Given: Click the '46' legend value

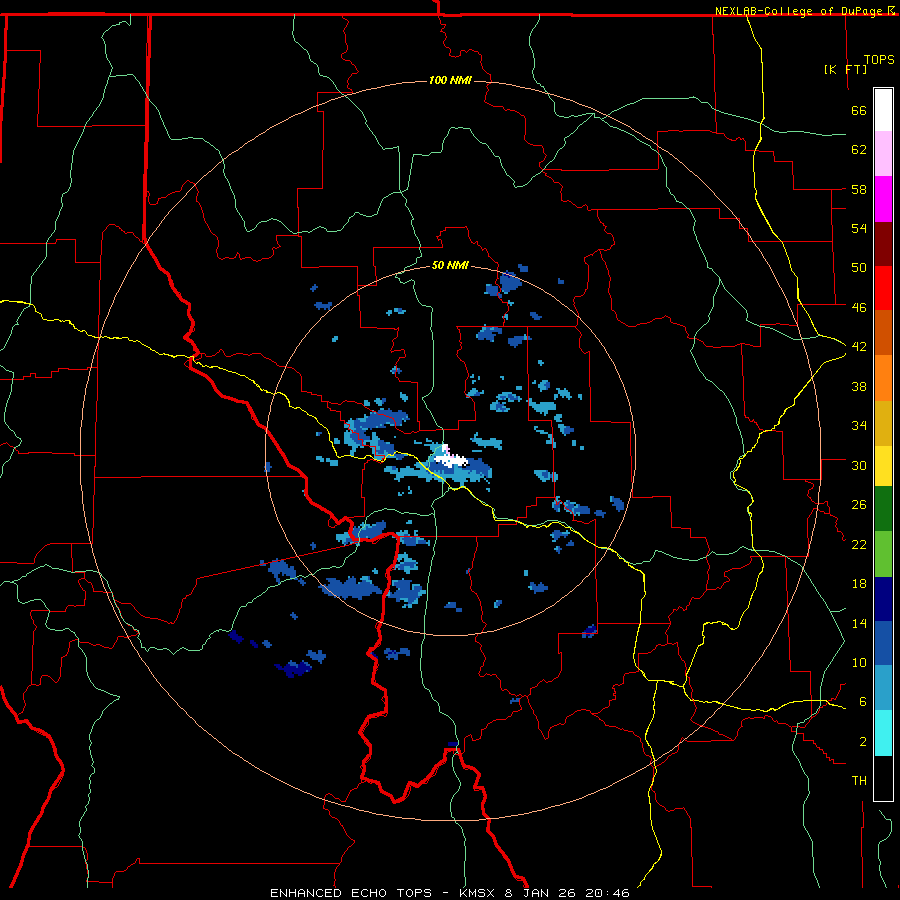Looking at the screenshot, I should coord(859,307).
